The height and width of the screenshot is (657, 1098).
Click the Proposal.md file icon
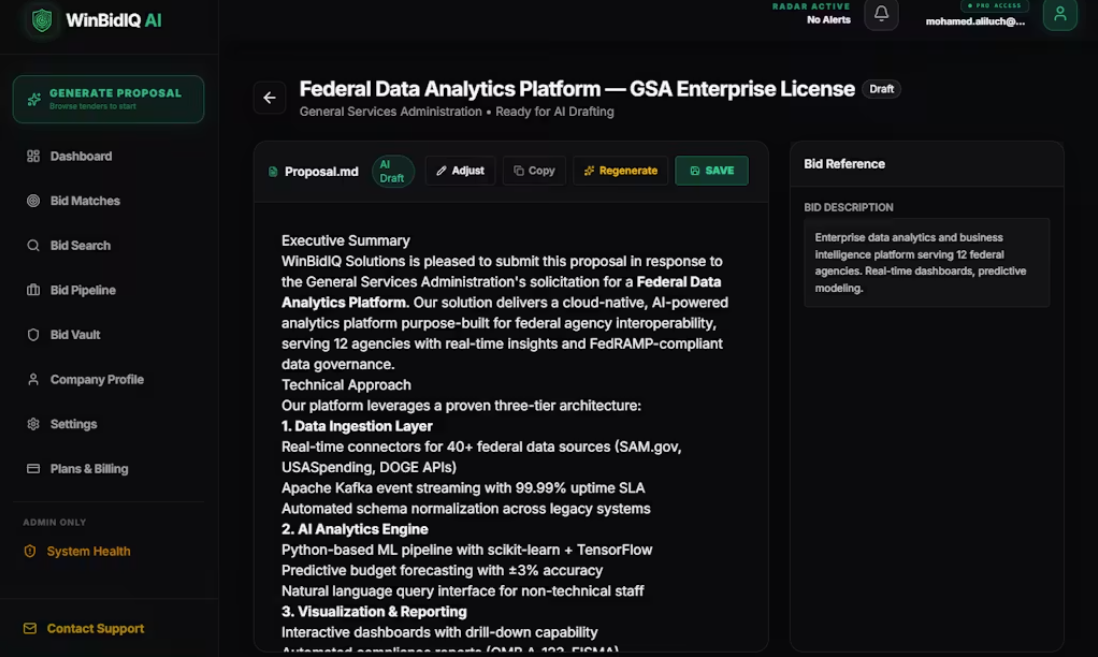[x=273, y=172]
